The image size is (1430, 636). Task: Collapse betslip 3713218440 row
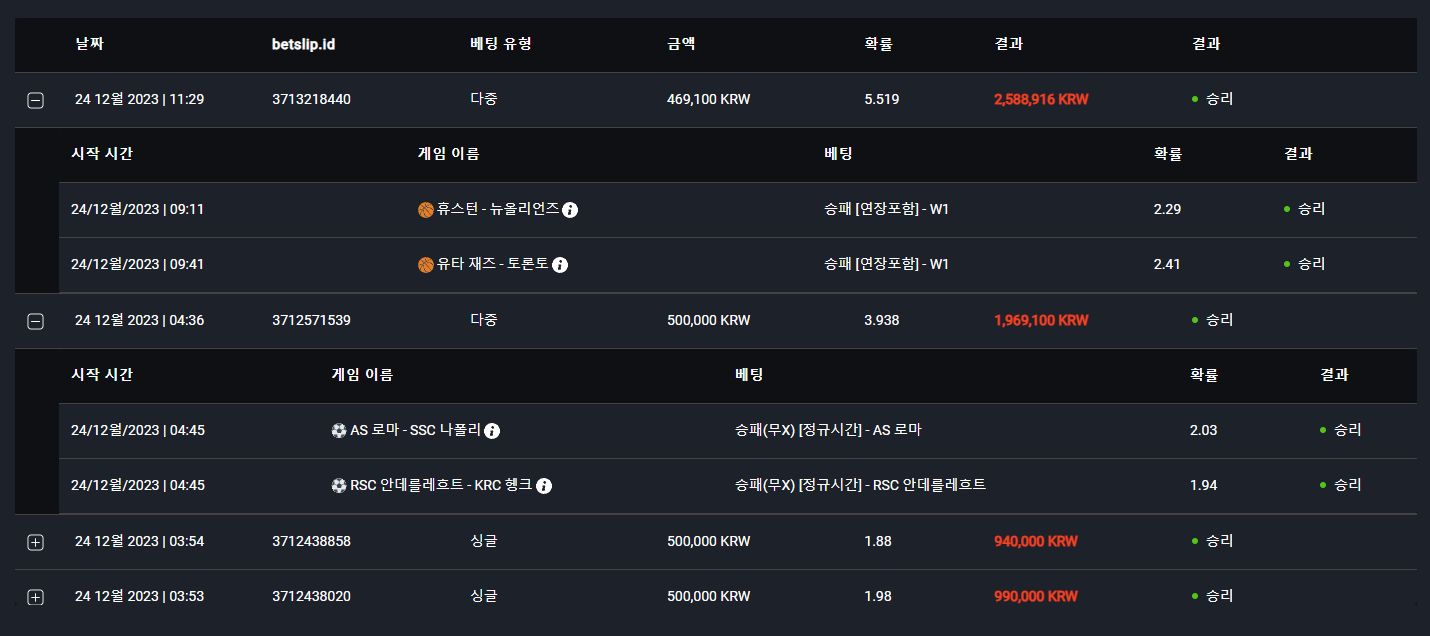[x=35, y=100]
